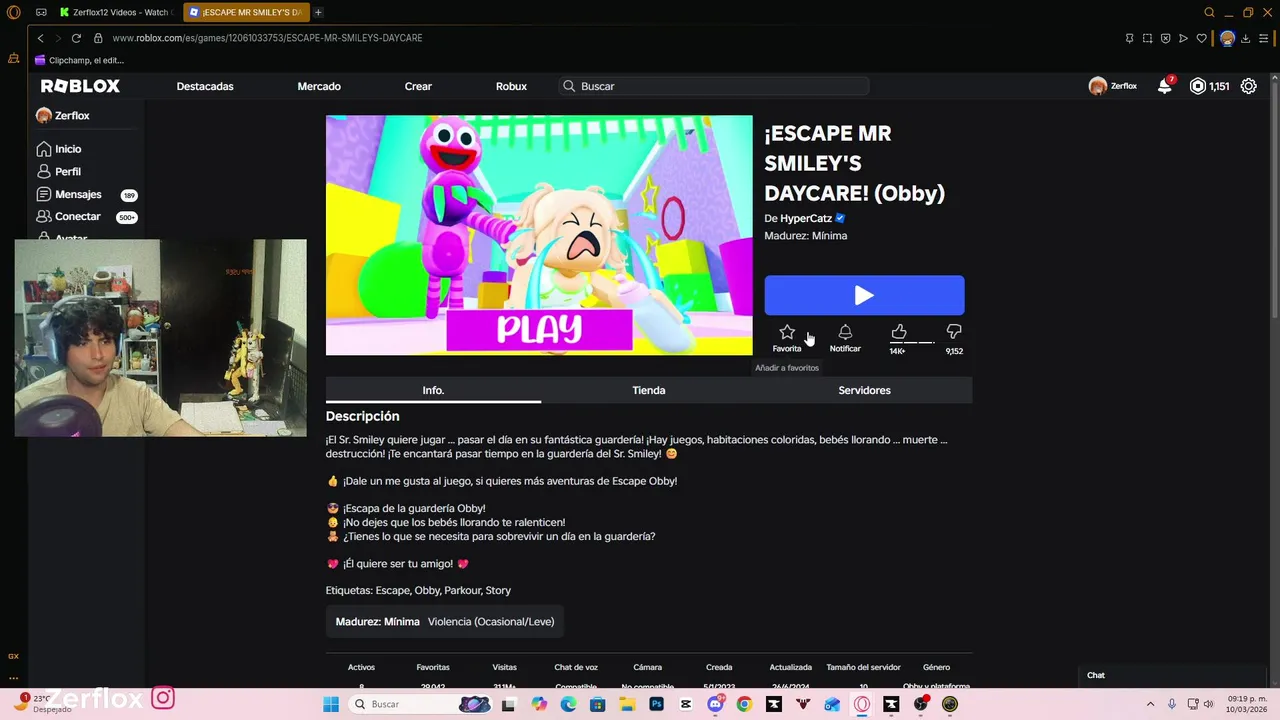Go back with the browser back arrow
The height and width of the screenshot is (720, 1280).
(40, 38)
